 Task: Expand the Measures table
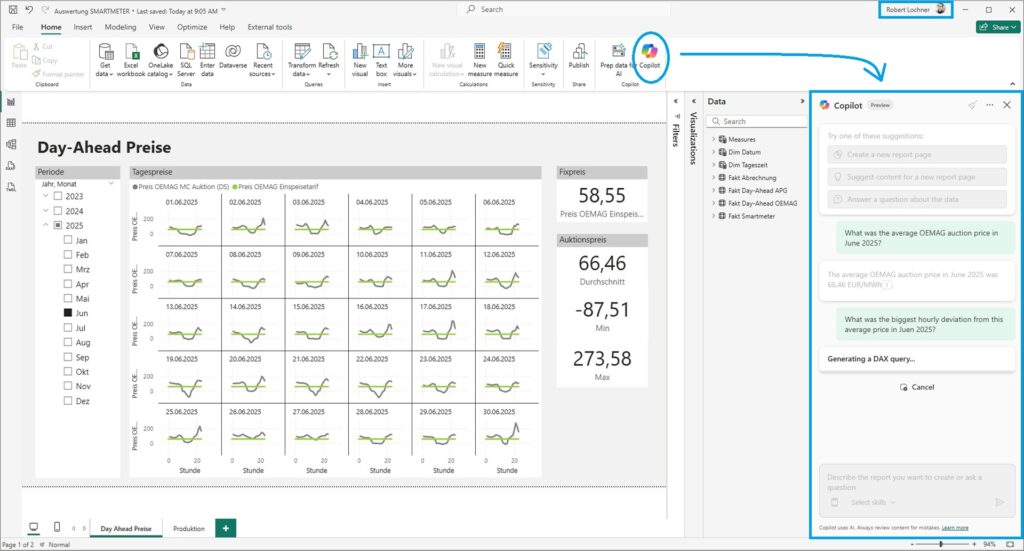713,139
